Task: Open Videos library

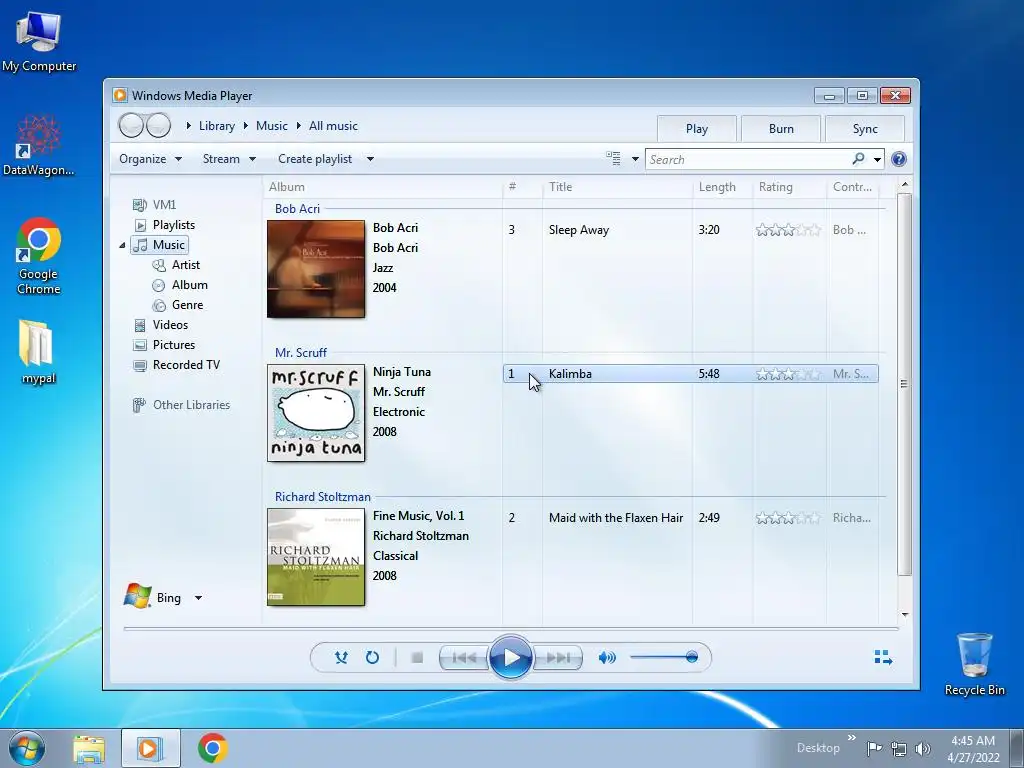Action: (x=170, y=325)
